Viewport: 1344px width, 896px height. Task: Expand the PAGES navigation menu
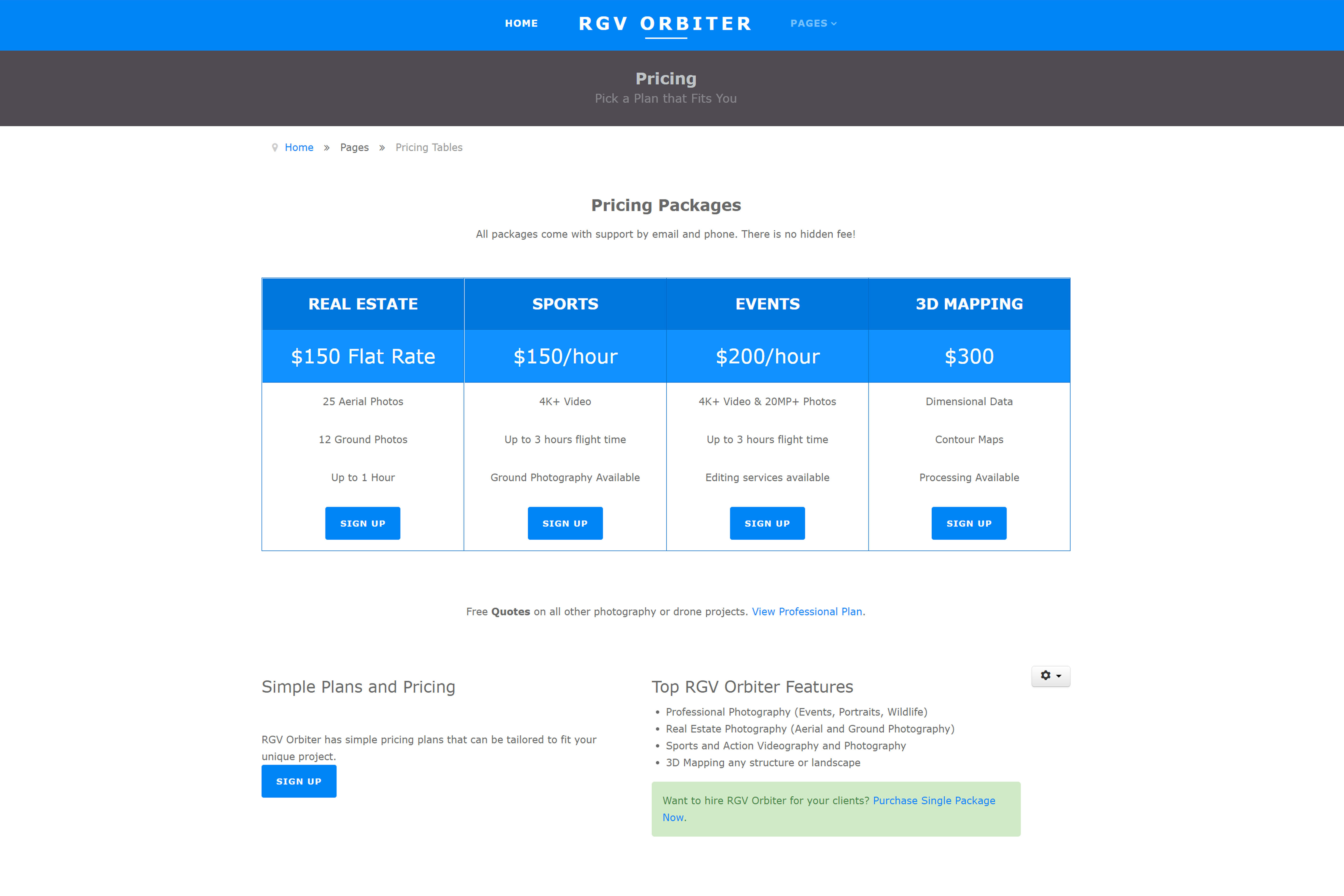pos(813,23)
